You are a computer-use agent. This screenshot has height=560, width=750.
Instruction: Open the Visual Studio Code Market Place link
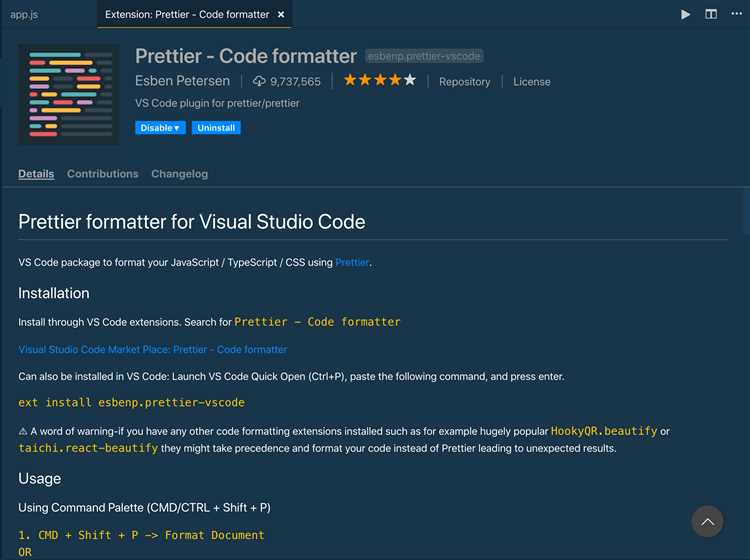[153, 350]
